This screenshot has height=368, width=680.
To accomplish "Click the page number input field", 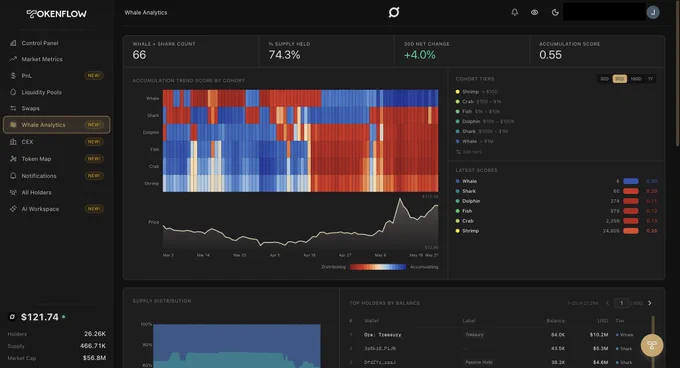I will (x=621, y=303).
